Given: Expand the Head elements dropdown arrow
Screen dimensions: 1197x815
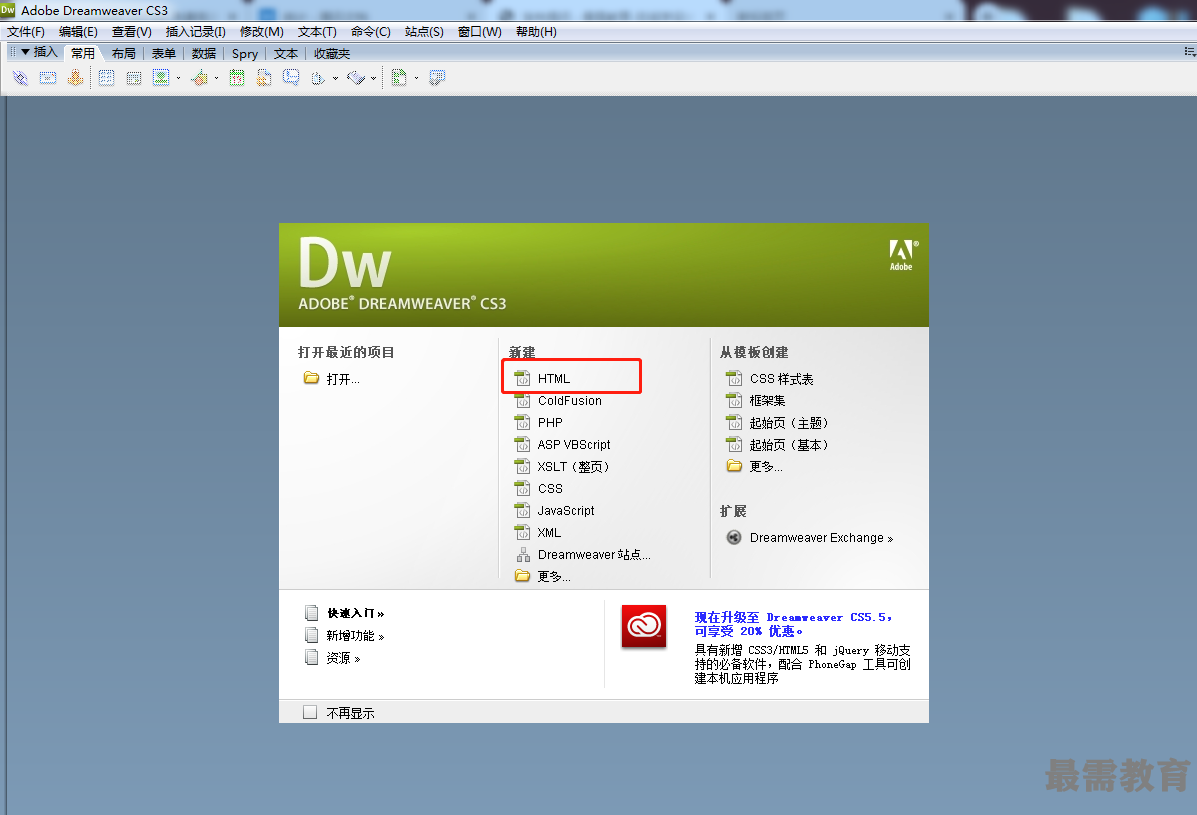Looking at the screenshot, I should [x=335, y=78].
